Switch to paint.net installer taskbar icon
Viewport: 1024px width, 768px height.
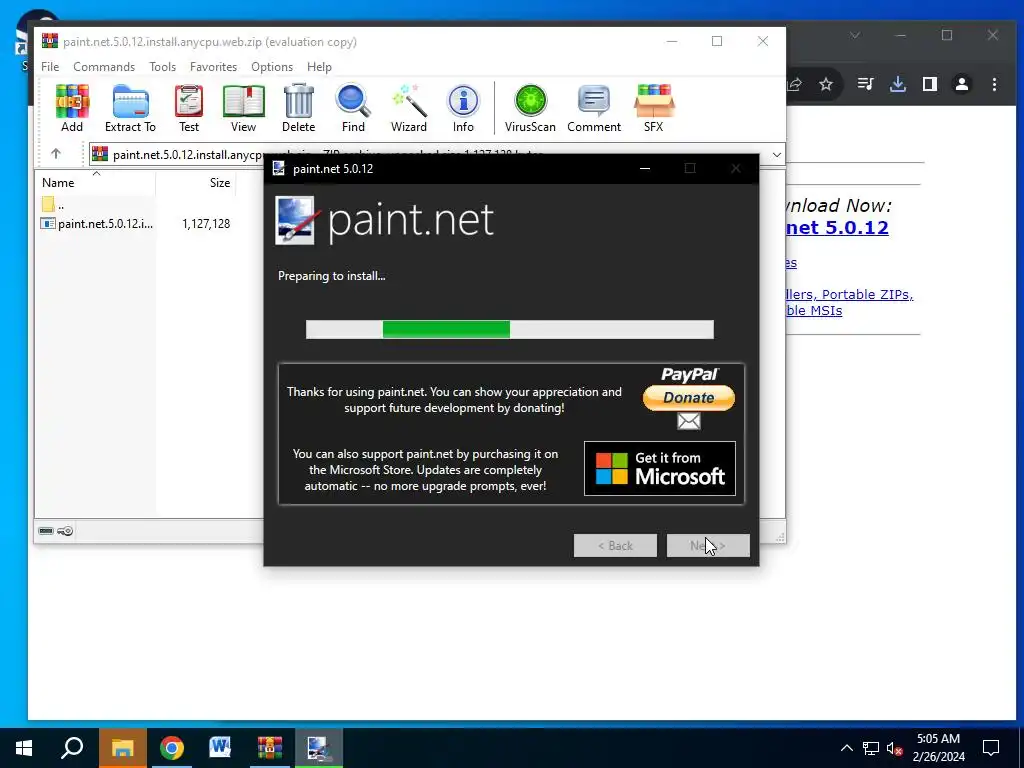click(318, 748)
